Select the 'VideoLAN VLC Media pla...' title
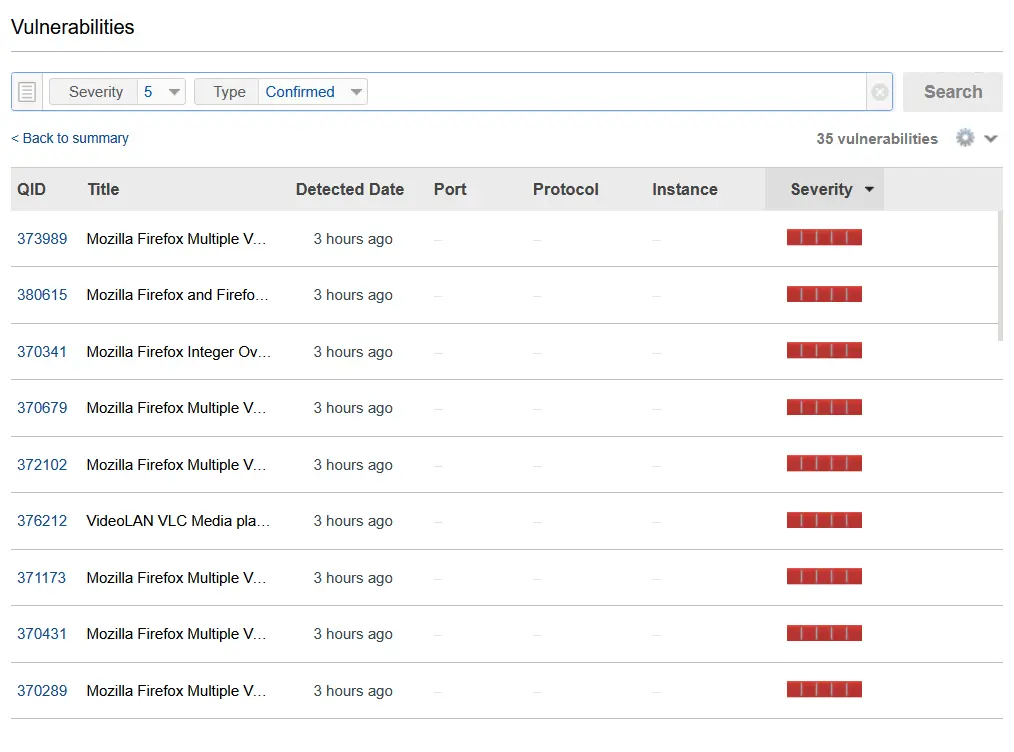1014x752 pixels. click(x=178, y=521)
